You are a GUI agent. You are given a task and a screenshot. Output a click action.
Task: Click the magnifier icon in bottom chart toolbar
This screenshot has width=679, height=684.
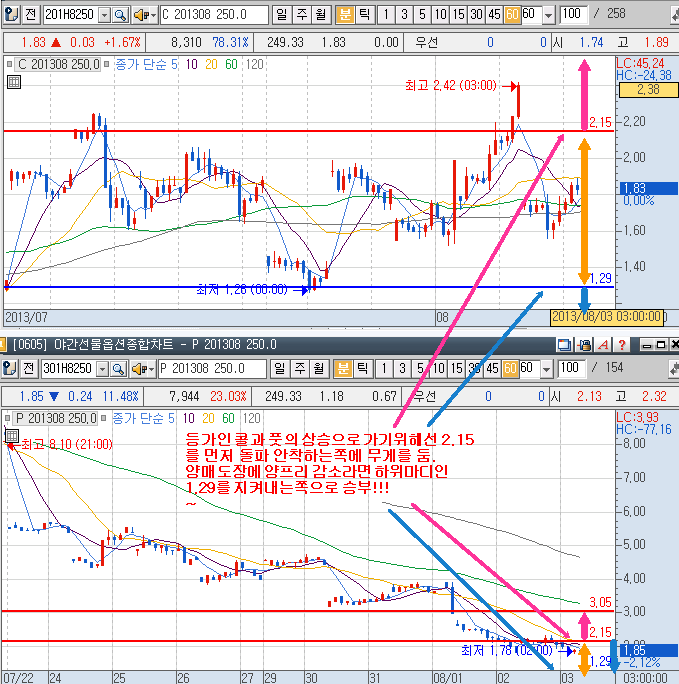click(x=119, y=368)
